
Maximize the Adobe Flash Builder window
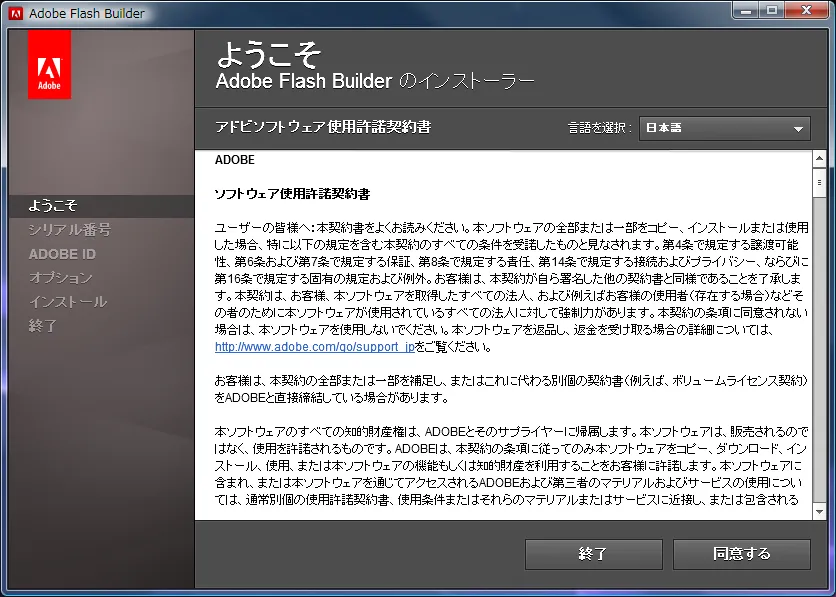[x=771, y=11]
